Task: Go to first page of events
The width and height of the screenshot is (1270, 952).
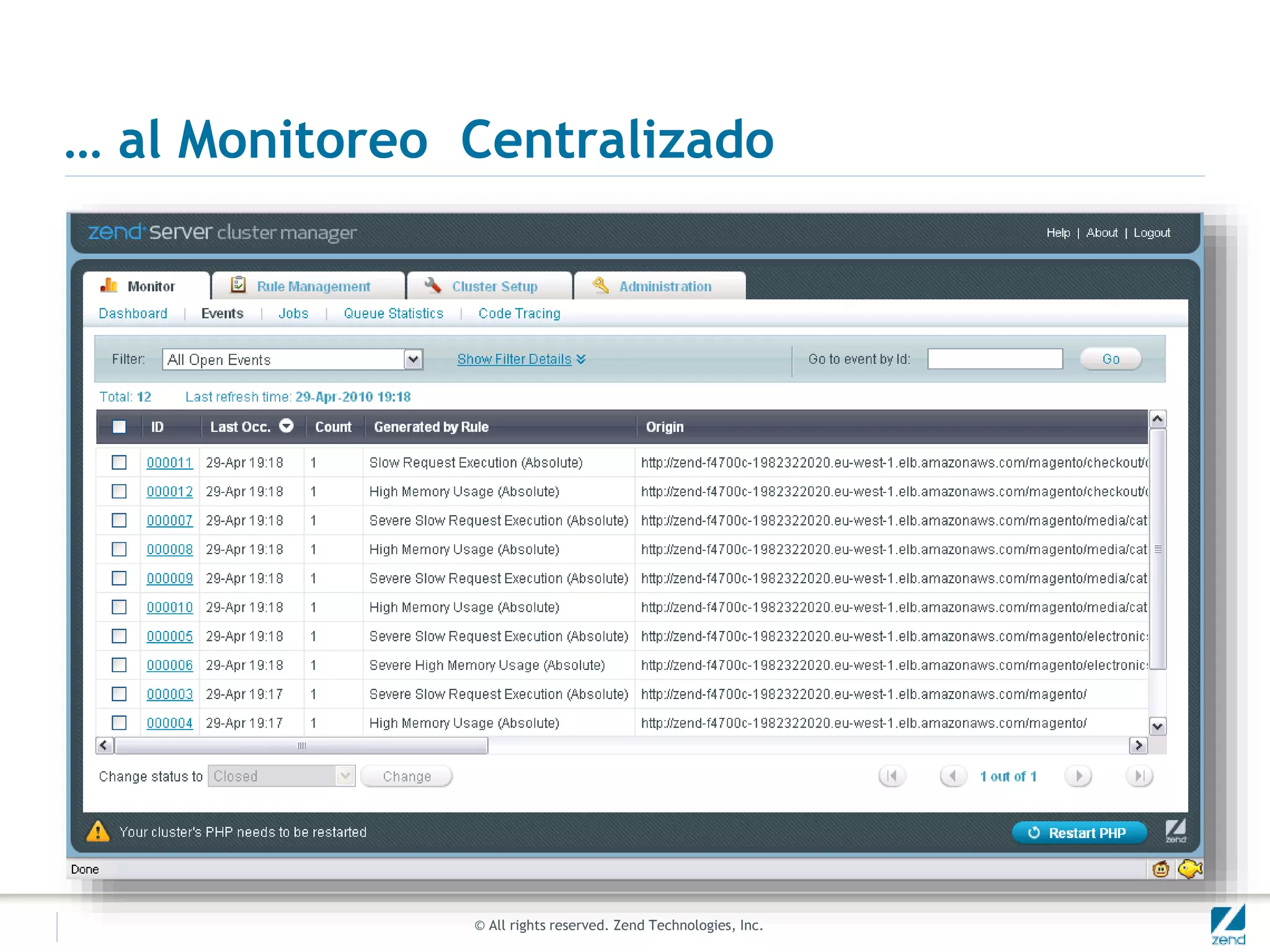Action: click(x=892, y=776)
